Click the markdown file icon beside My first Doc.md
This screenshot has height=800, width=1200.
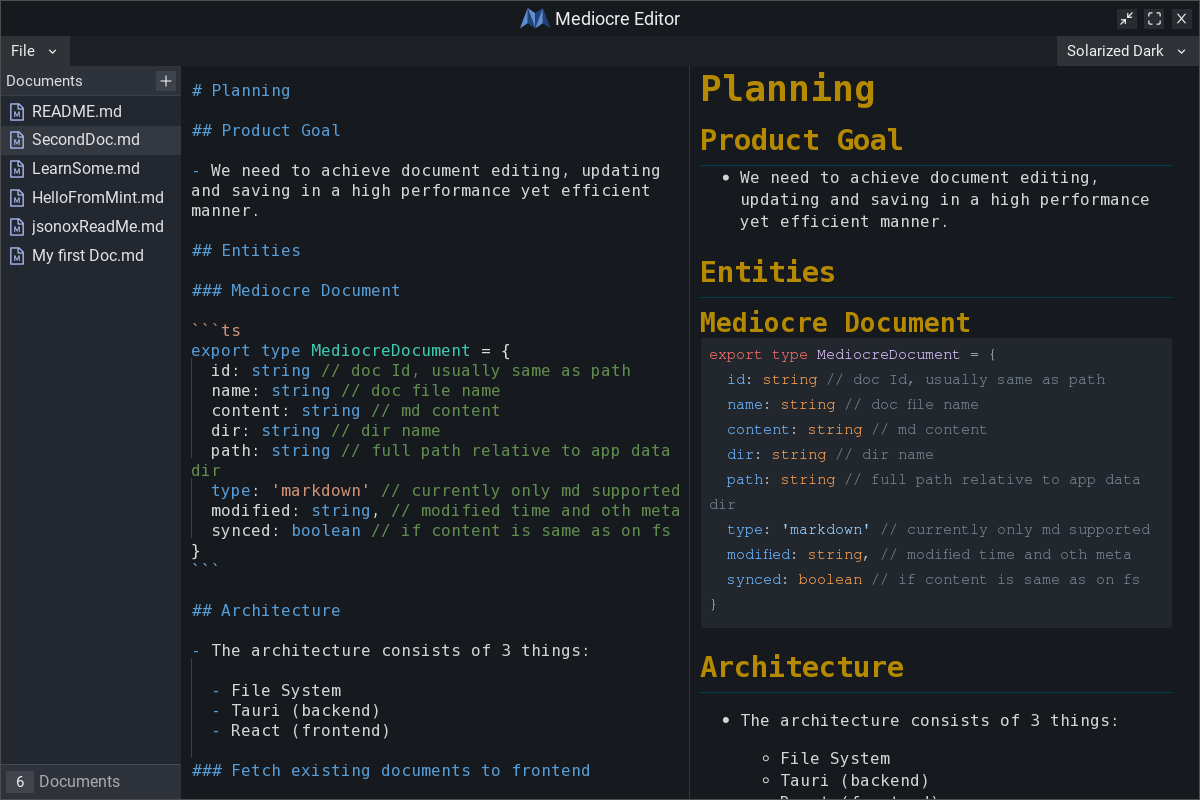(x=17, y=256)
